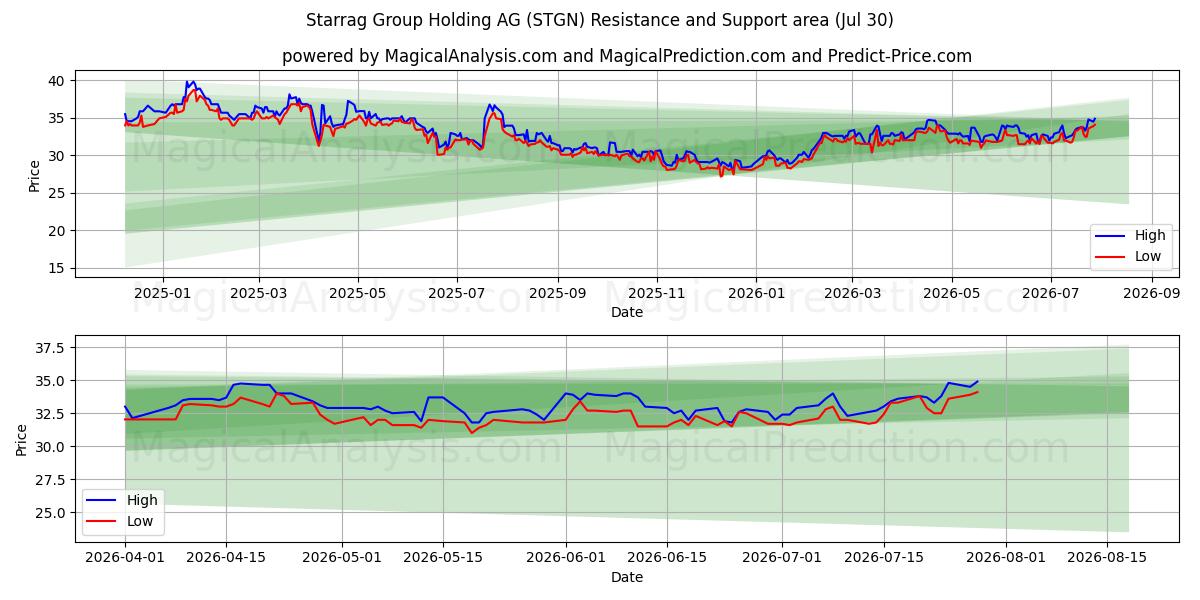
Task: Click the top chart x-axis label 2026-05
Action: (x=951, y=294)
